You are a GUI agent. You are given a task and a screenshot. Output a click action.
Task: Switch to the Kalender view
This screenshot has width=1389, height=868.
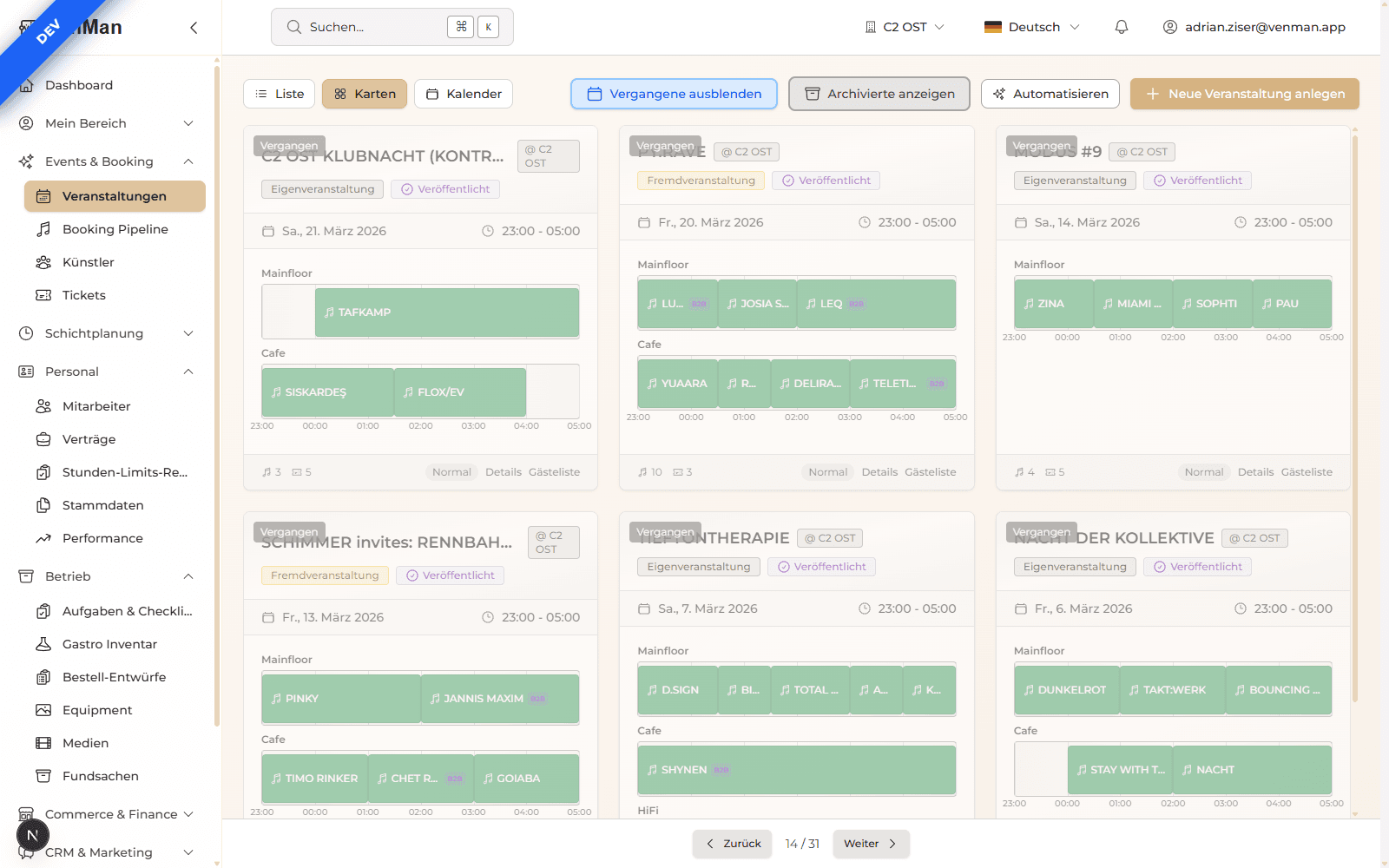pos(464,94)
